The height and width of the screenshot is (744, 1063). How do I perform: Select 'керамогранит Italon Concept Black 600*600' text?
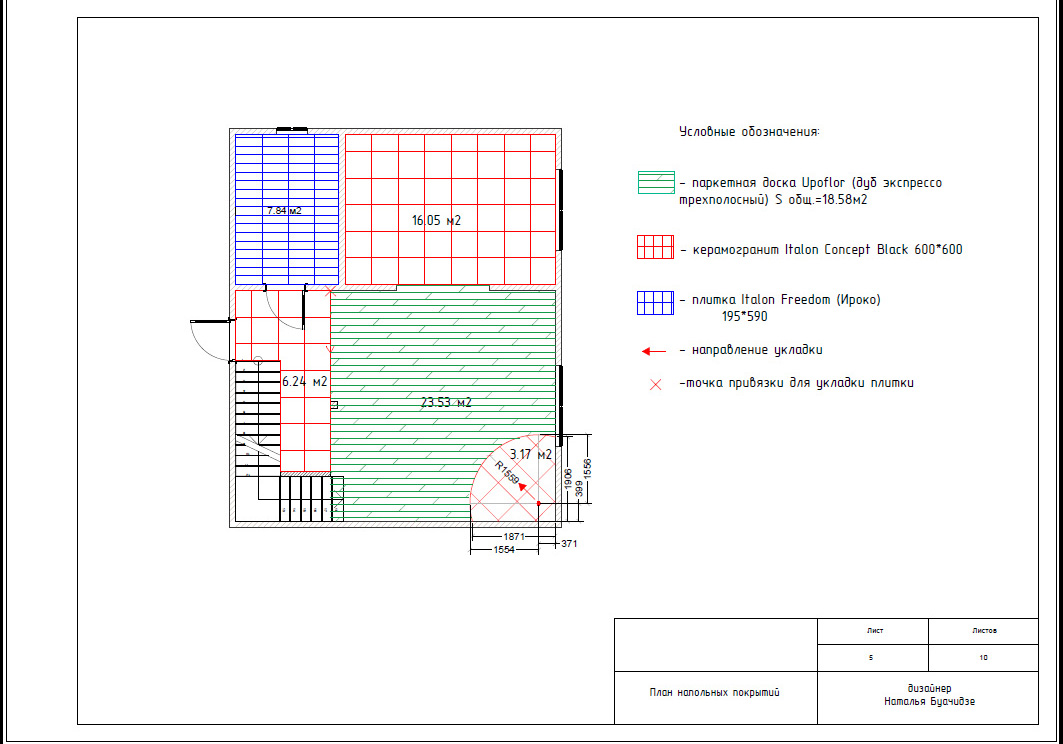pos(827,250)
